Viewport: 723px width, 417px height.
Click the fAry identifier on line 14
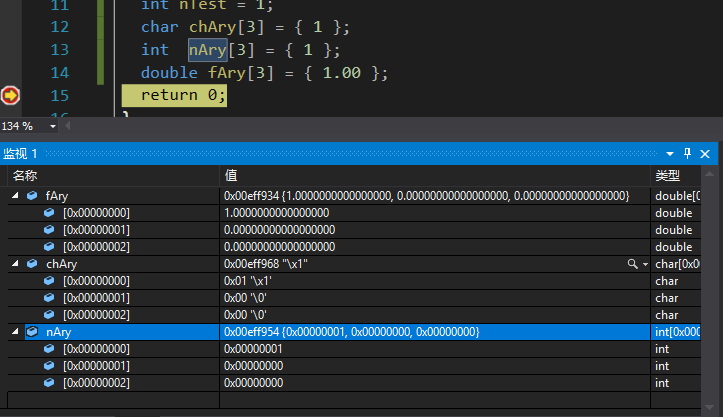pos(227,73)
